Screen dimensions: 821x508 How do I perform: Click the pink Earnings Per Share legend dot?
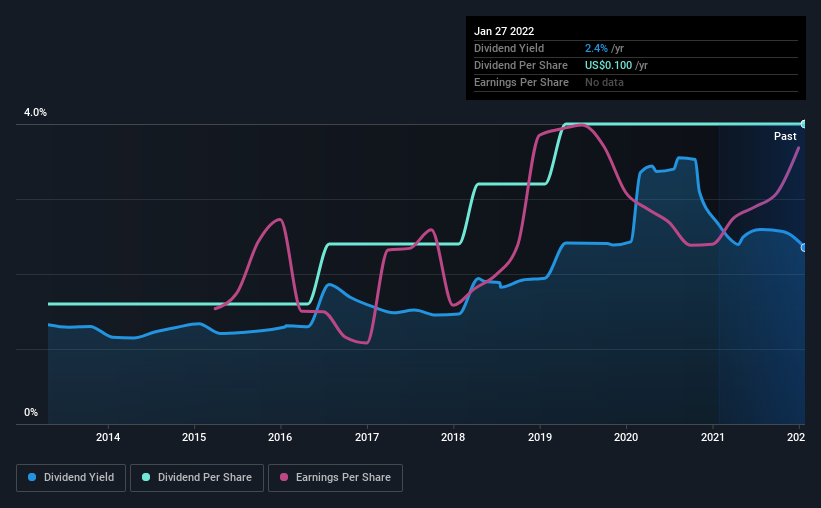point(284,477)
